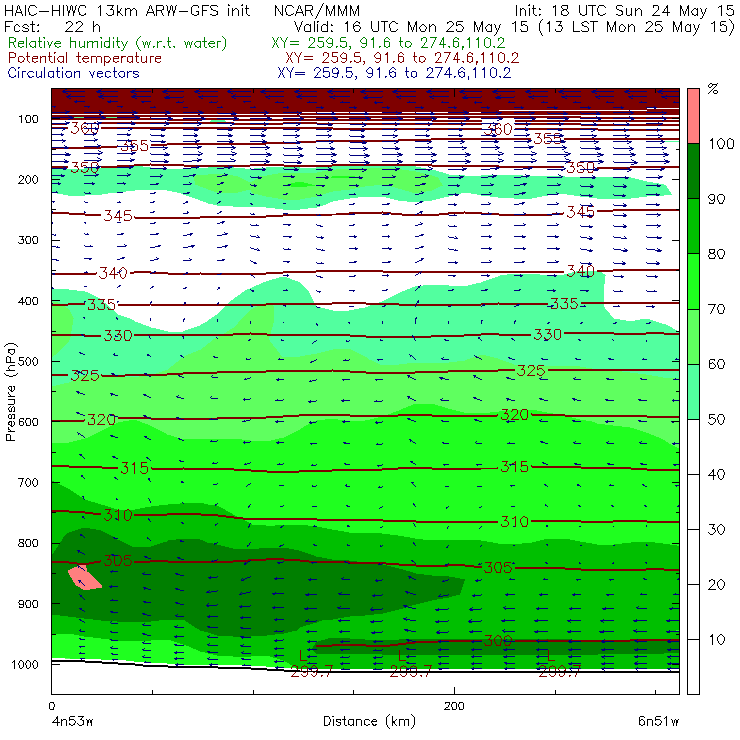The image size is (740, 740).
Task: Click the colorbar "60" label
Action: pos(715,364)
